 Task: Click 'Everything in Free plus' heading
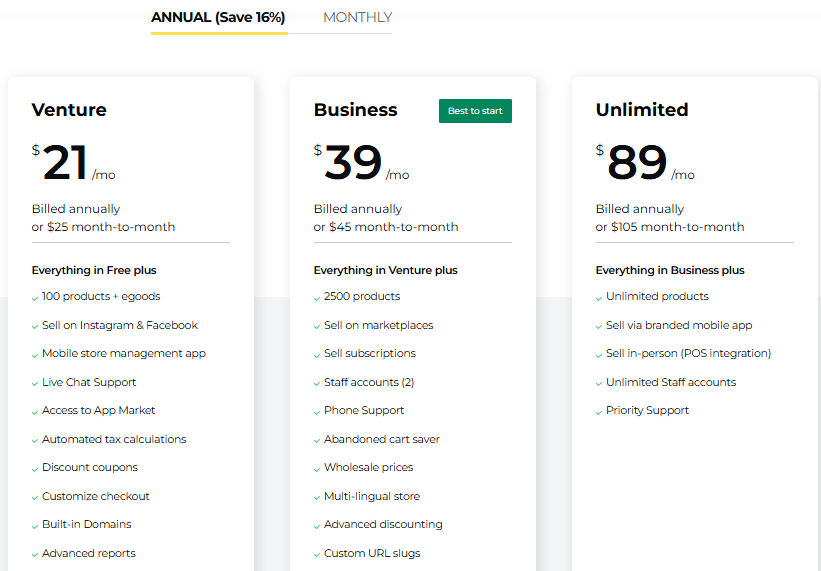(x=94, y=270)
